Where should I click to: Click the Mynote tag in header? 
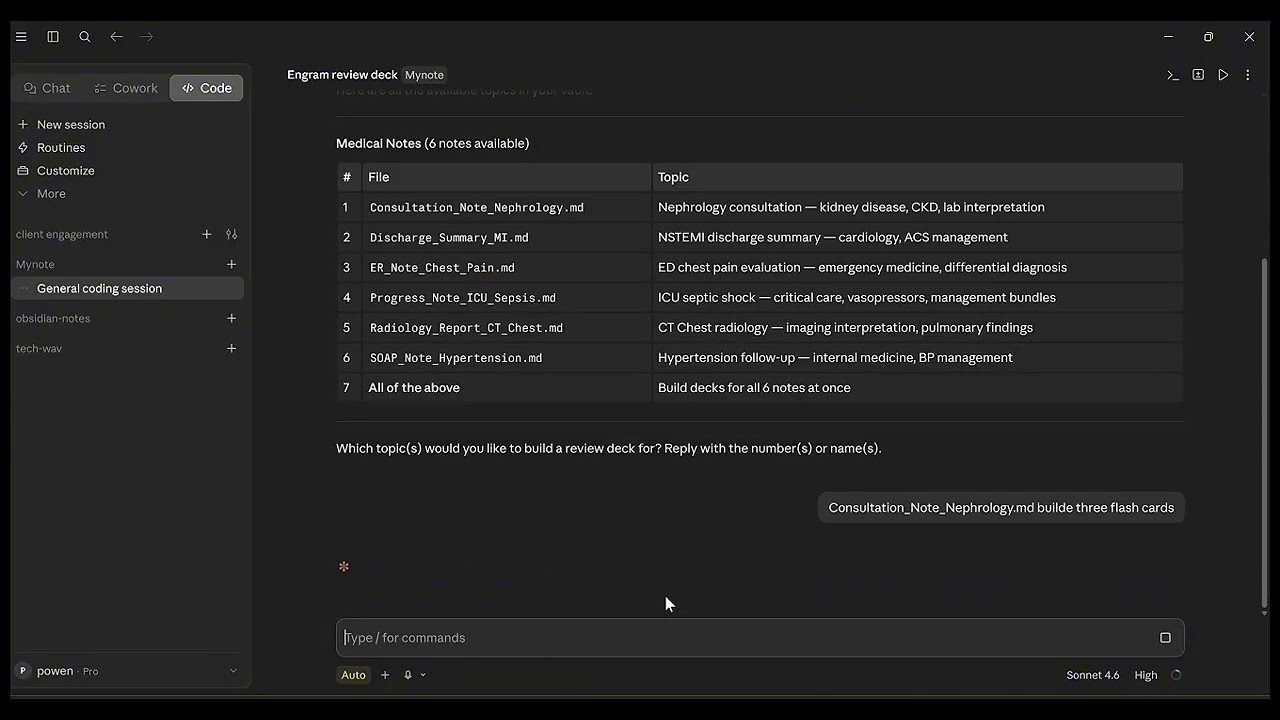tap(424, 75)
